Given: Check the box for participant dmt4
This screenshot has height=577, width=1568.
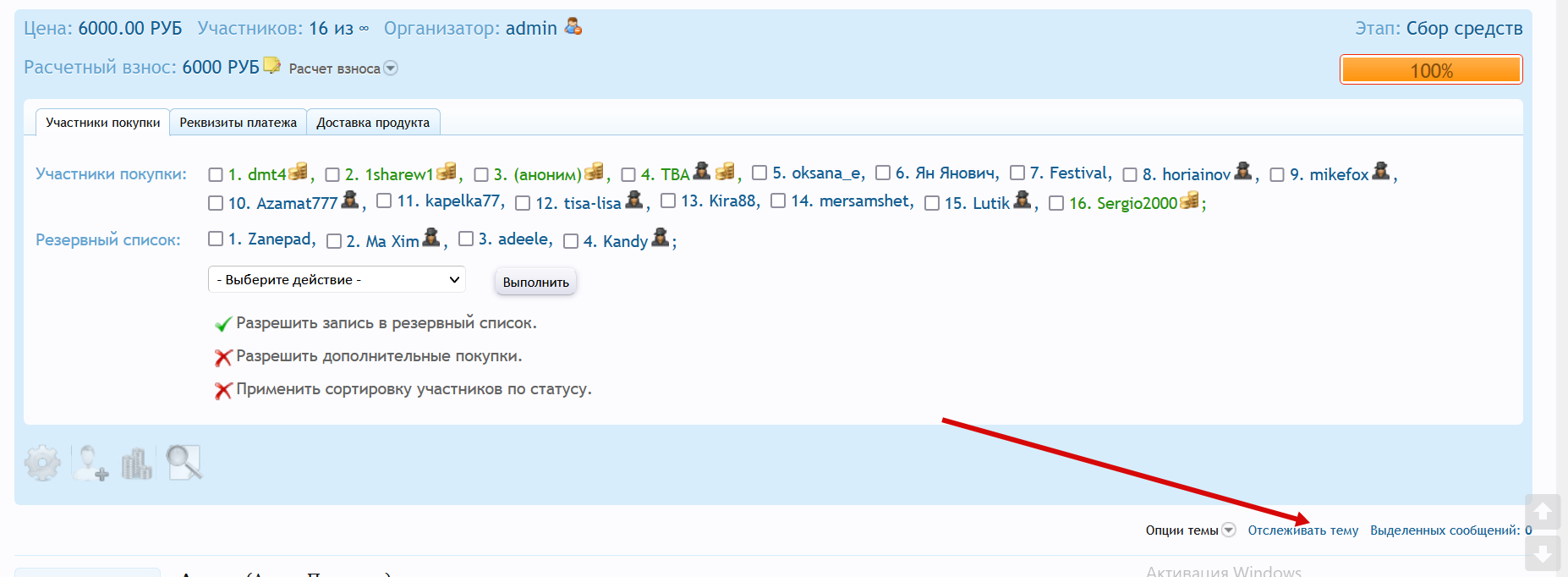Looking at the screenshot, I should tap(216, 175).
